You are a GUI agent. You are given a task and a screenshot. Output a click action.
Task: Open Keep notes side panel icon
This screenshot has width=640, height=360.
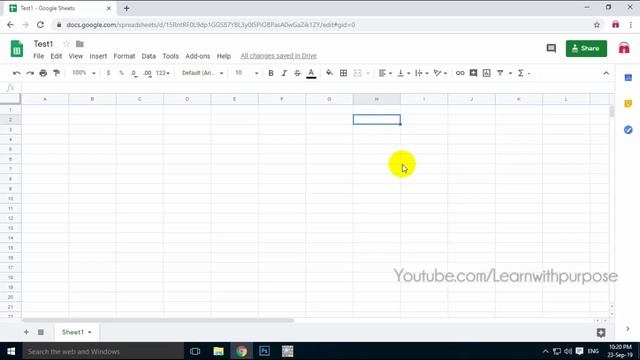click(x=628, y=104)
